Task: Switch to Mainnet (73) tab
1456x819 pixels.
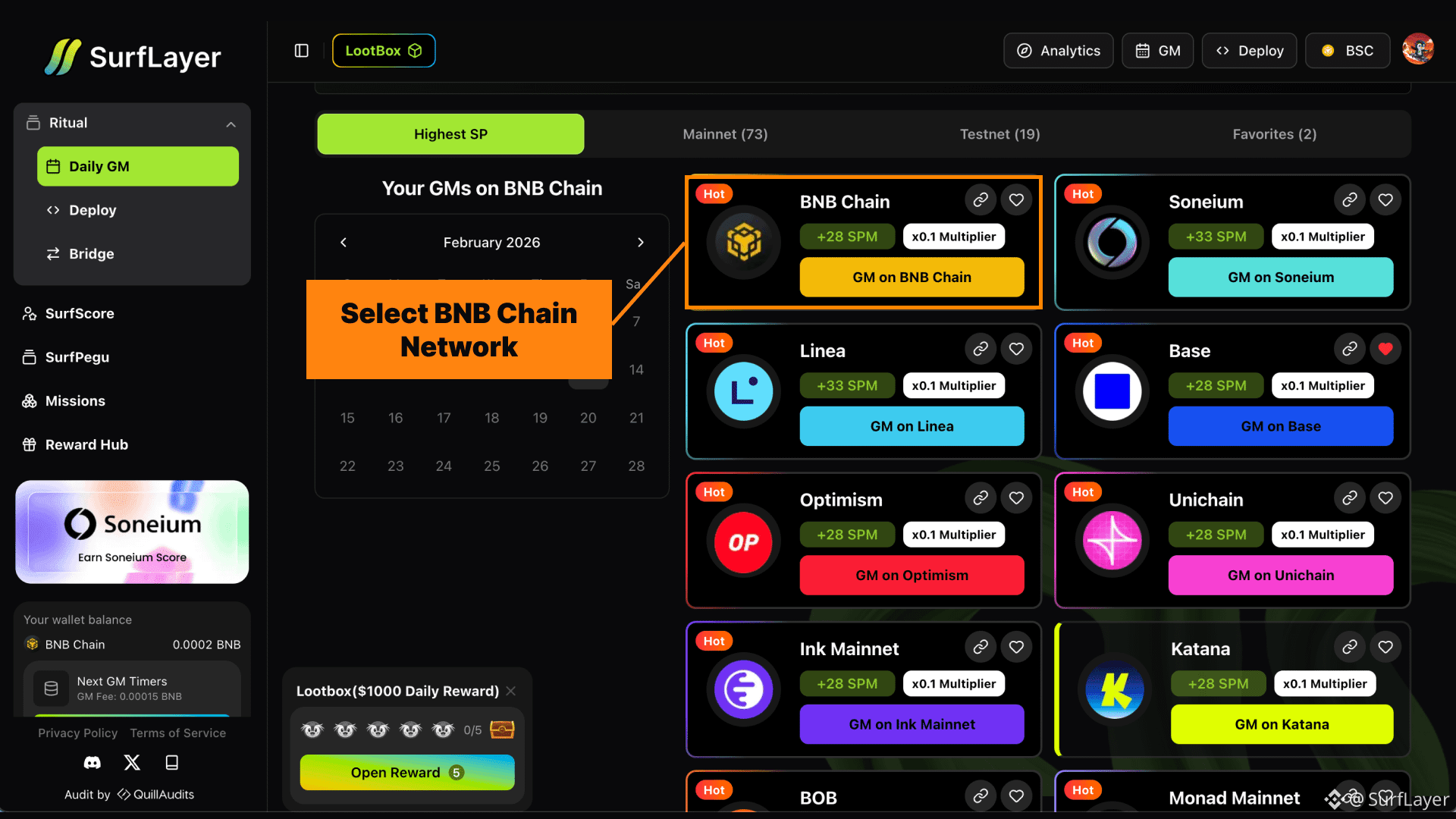Action: 725,134
